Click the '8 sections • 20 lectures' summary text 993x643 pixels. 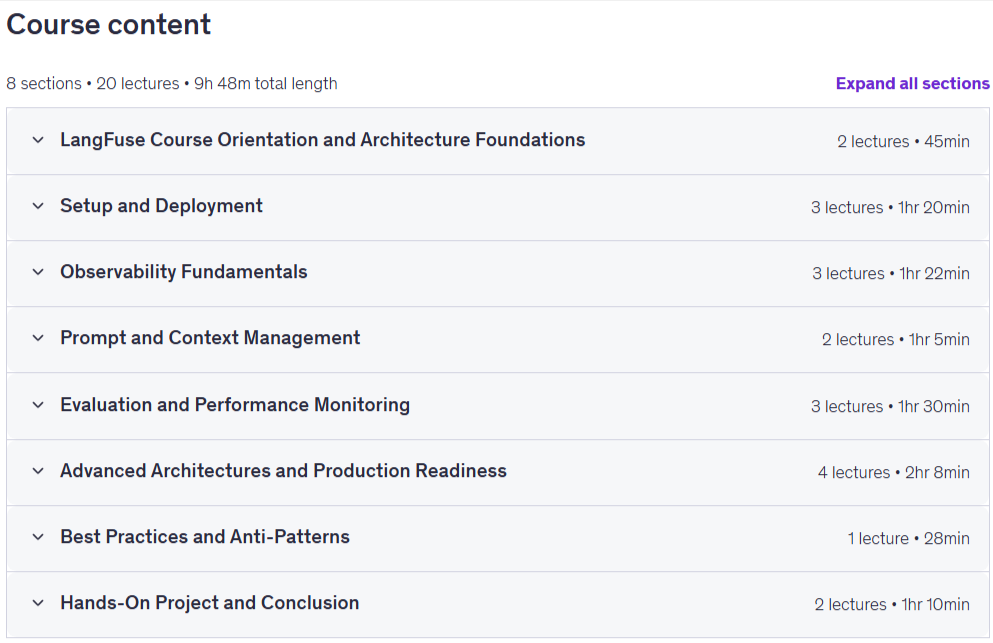click(92, 84)
